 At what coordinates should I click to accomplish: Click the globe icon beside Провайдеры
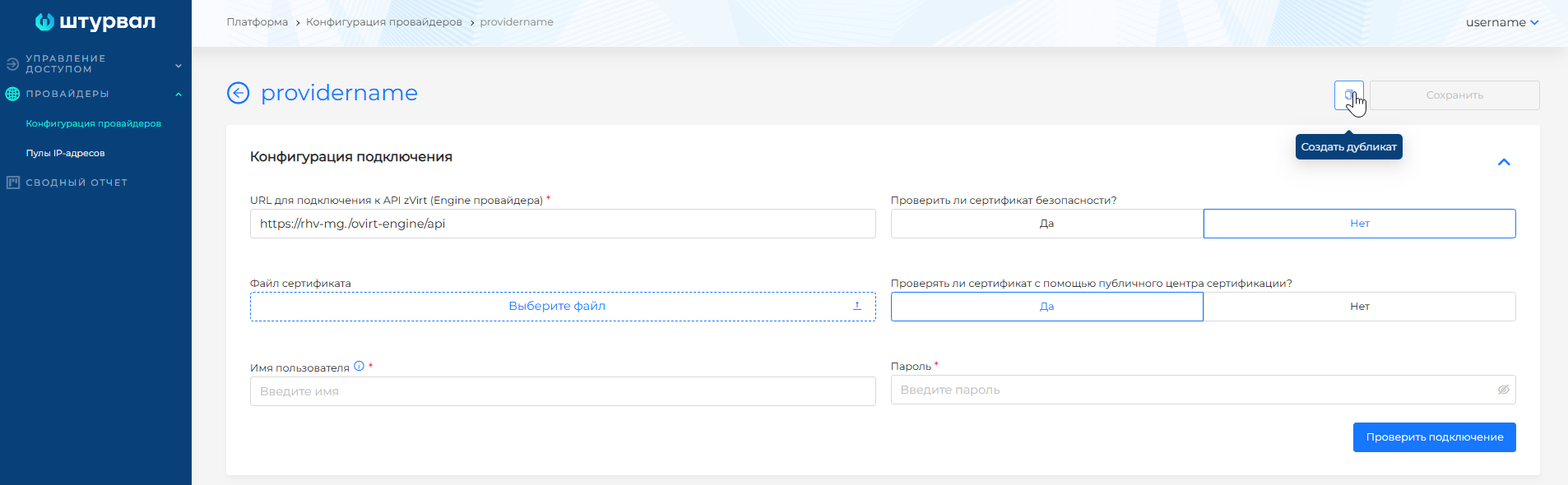point(12,94)
